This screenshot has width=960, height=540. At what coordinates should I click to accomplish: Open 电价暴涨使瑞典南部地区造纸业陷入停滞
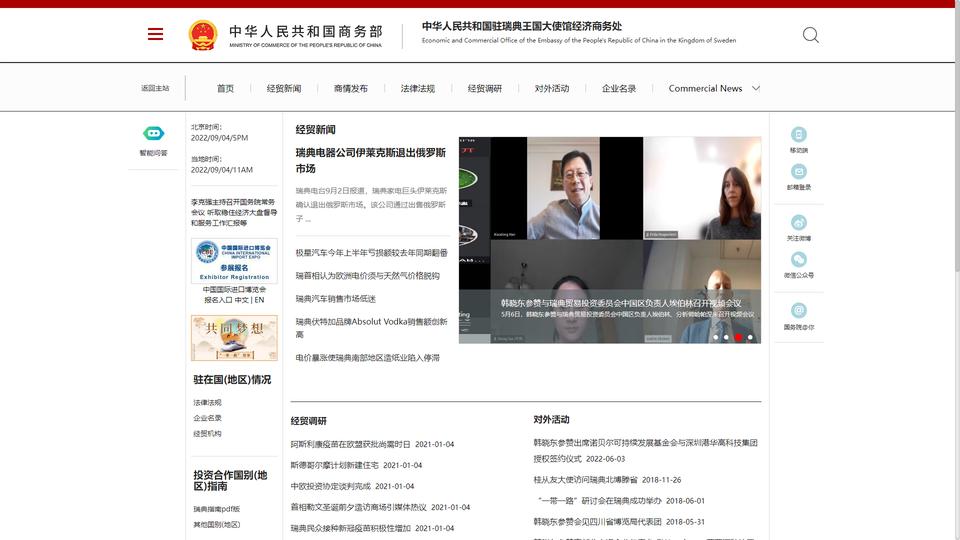(367, 358)
